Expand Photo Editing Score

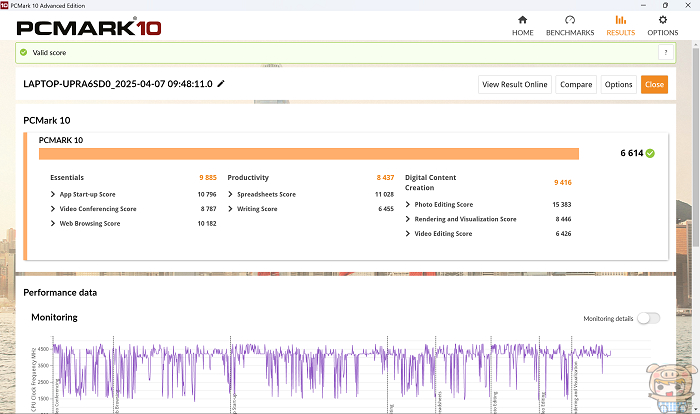pyautogui.click(x=408, y=205)
